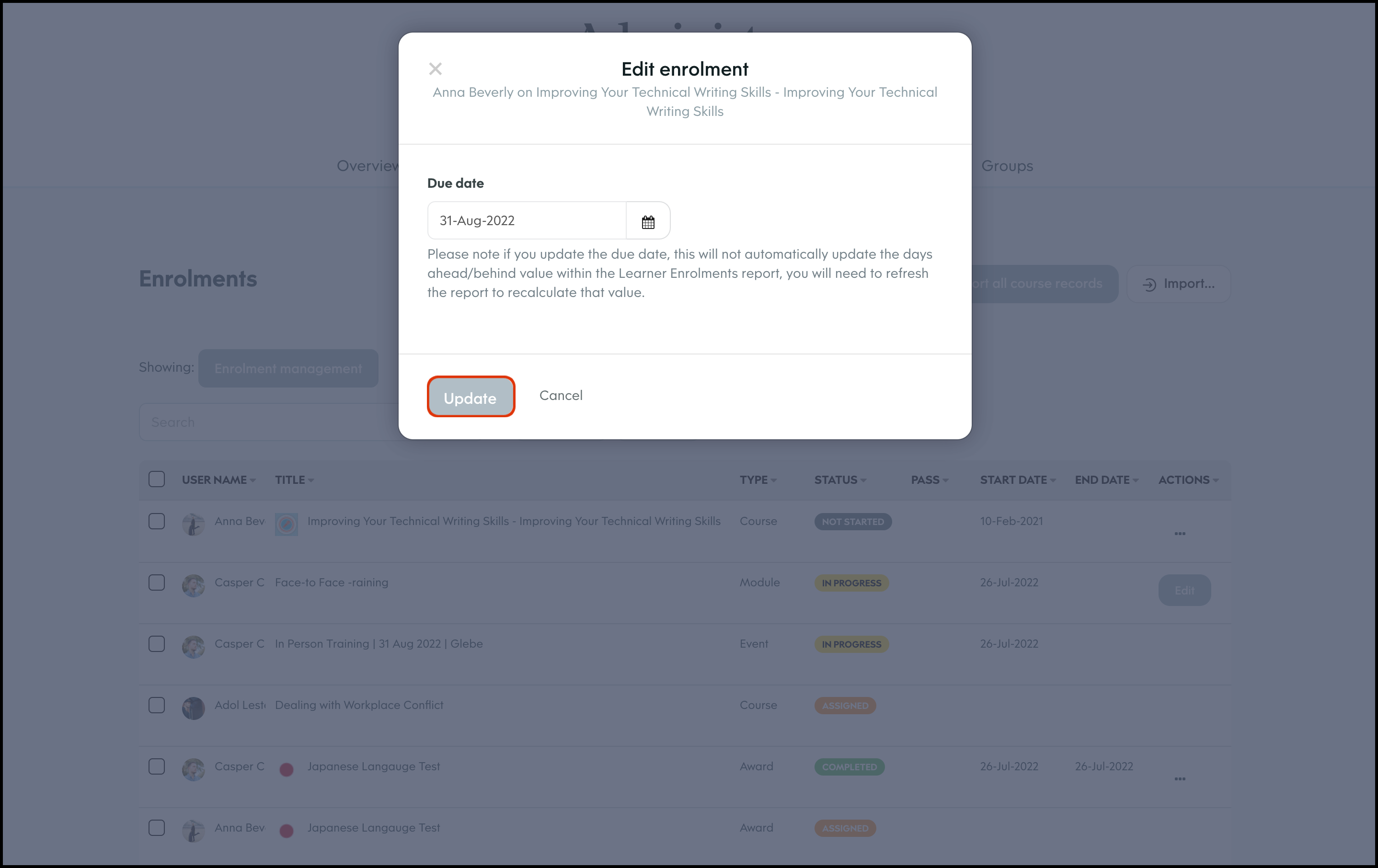Sort by the START DATE column arrow

pyautogui.click(x=1052, y=480)
